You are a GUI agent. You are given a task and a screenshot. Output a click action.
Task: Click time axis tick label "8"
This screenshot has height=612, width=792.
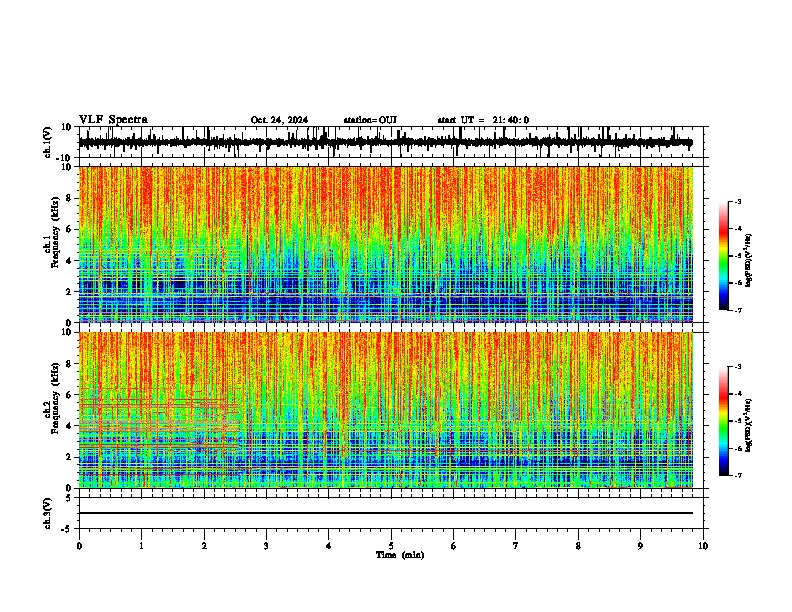(x=578, y=546)
